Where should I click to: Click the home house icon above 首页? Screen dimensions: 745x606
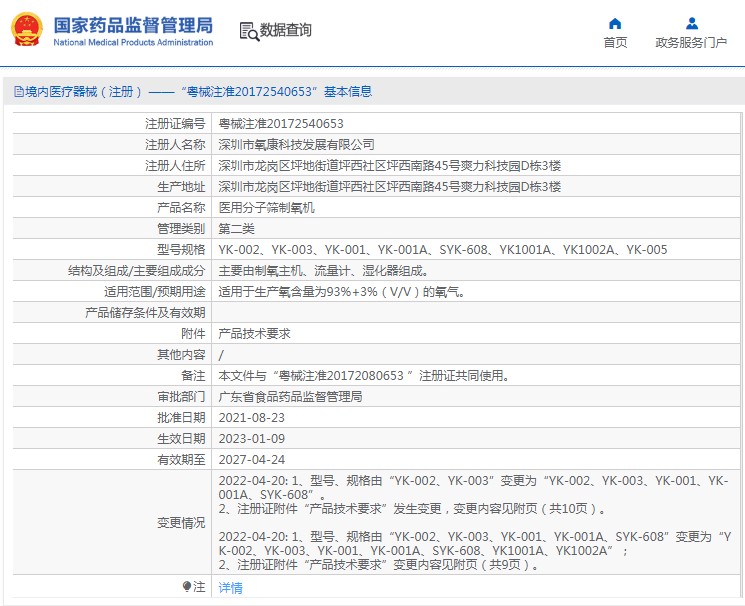click(x=615, y=23)
